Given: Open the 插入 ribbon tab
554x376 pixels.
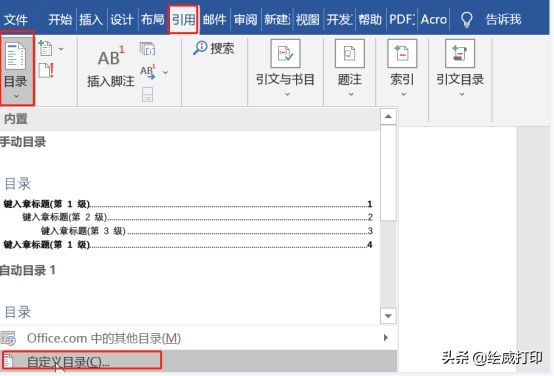Looking at the screenshot, I should point(90,19).
